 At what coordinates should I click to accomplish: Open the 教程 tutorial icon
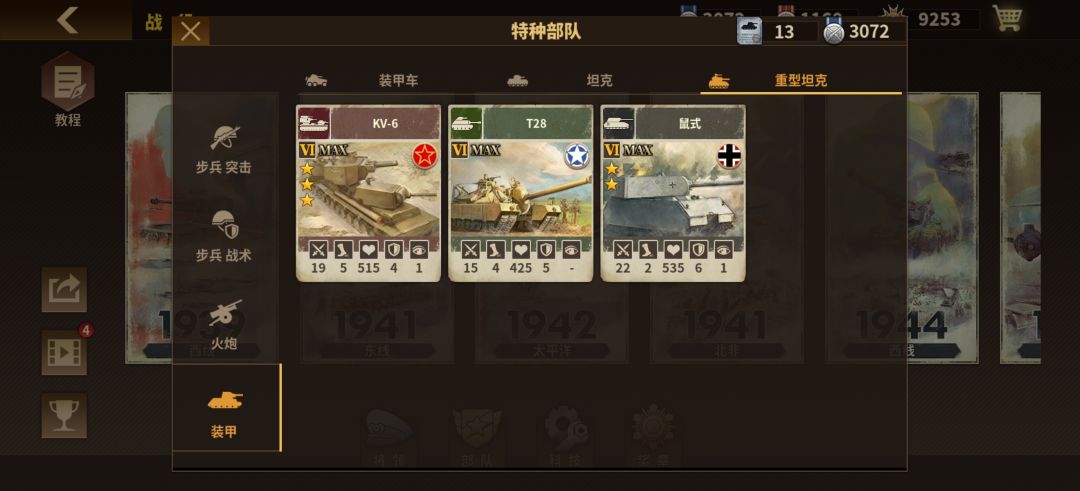[x=68, y=89]
